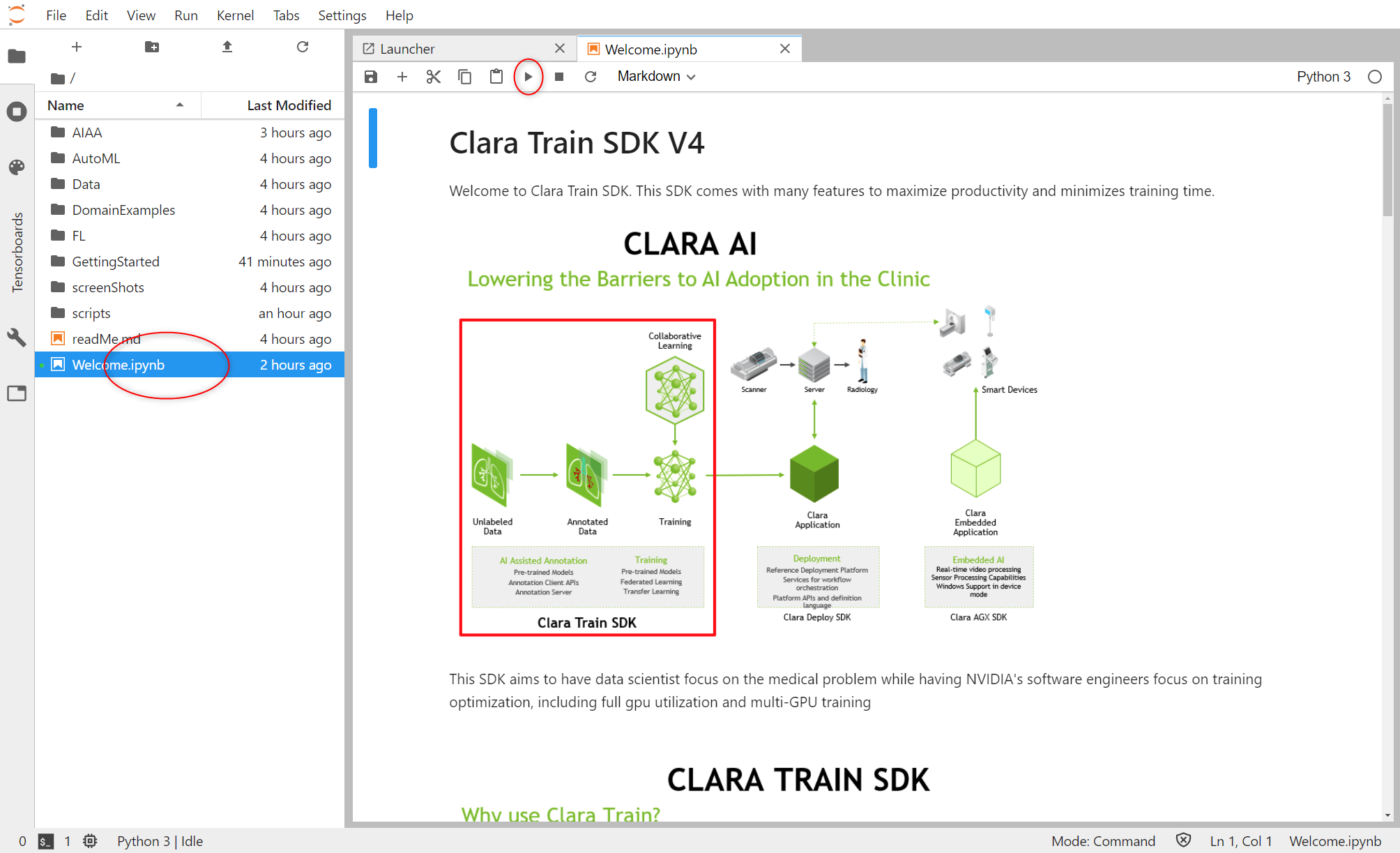Create a new folder in the file browser
The width and height of the screenshot is (1400, 853).
[151, 47]
